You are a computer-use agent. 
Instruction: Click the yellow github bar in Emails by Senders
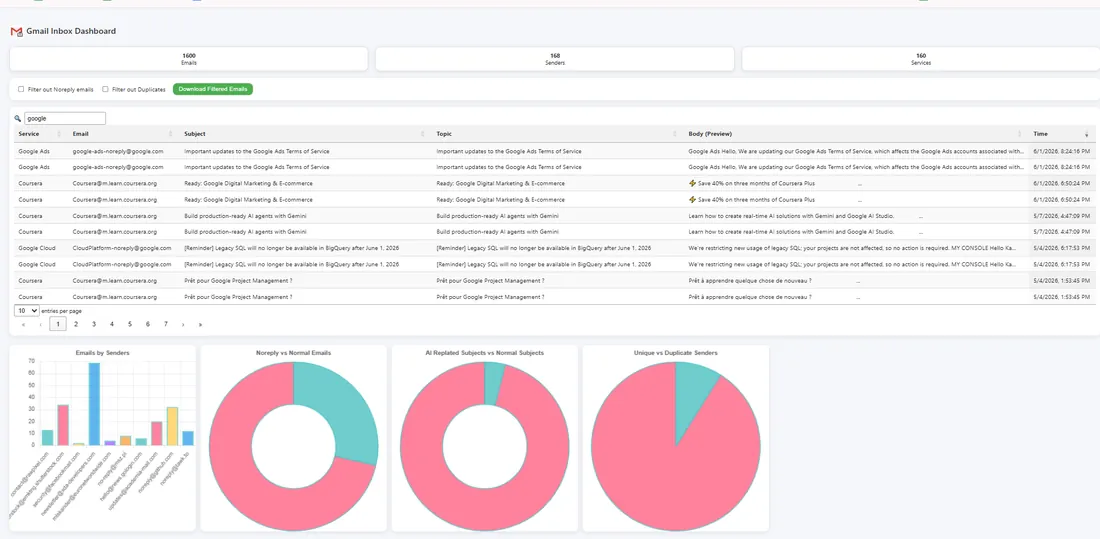pyautogui.click(x=172, y=426)
